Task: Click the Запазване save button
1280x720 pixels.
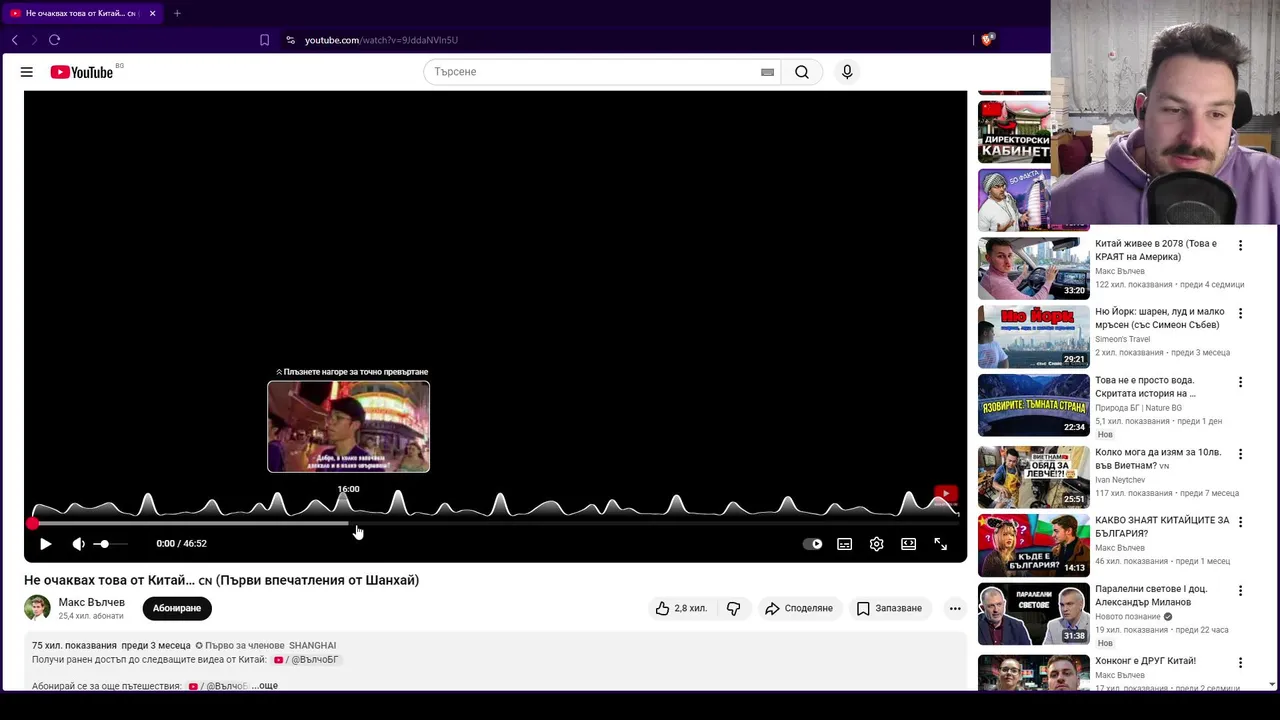Action: point(889,608)
